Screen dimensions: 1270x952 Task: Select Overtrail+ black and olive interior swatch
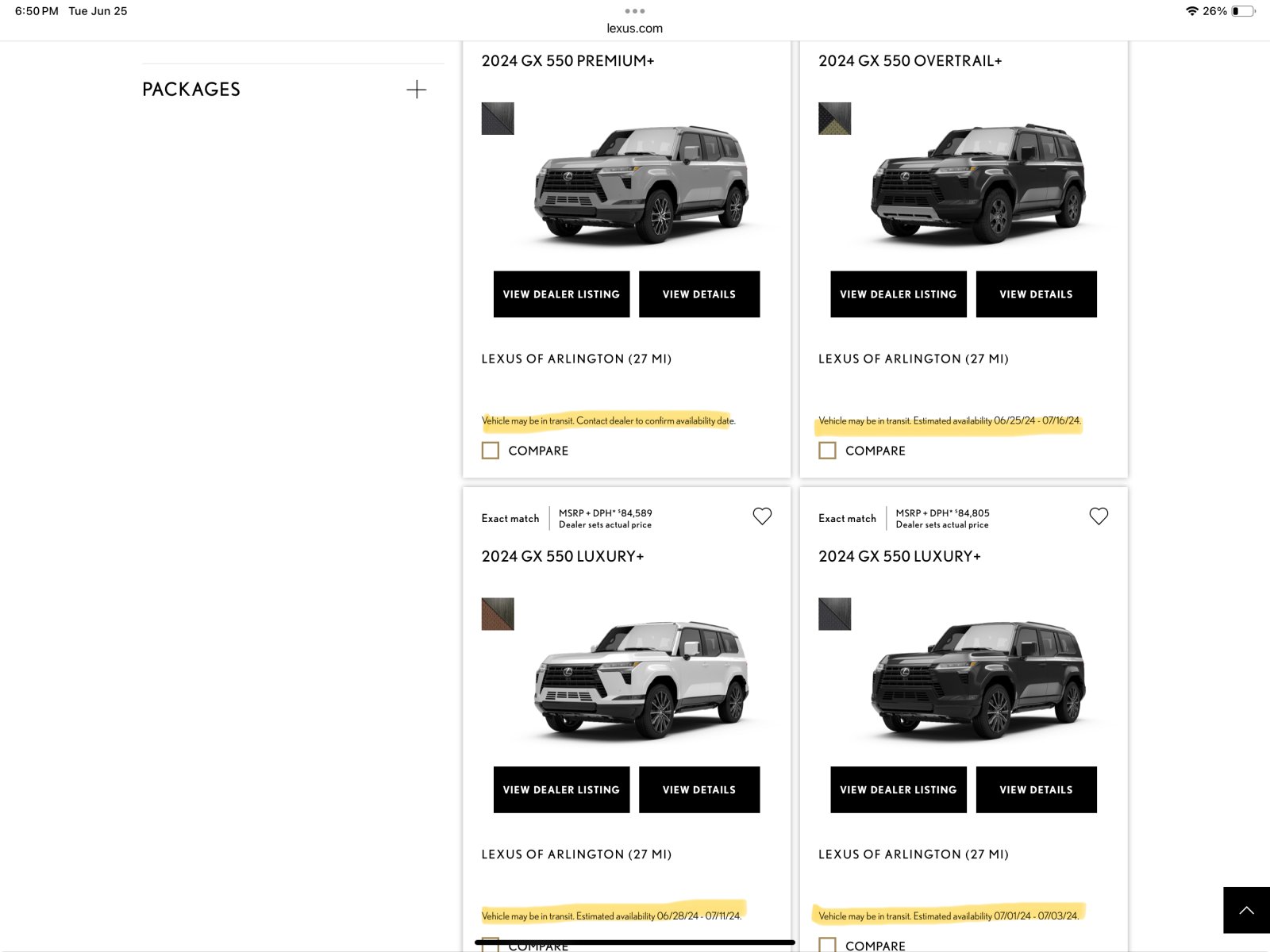[834, 118]
